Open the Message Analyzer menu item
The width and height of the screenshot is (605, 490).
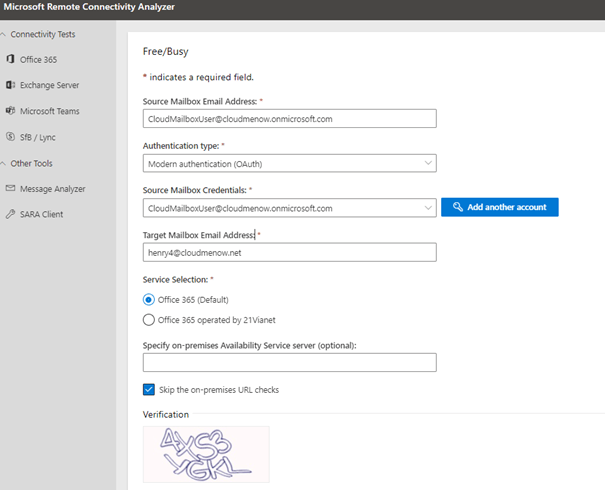(53, 188)
